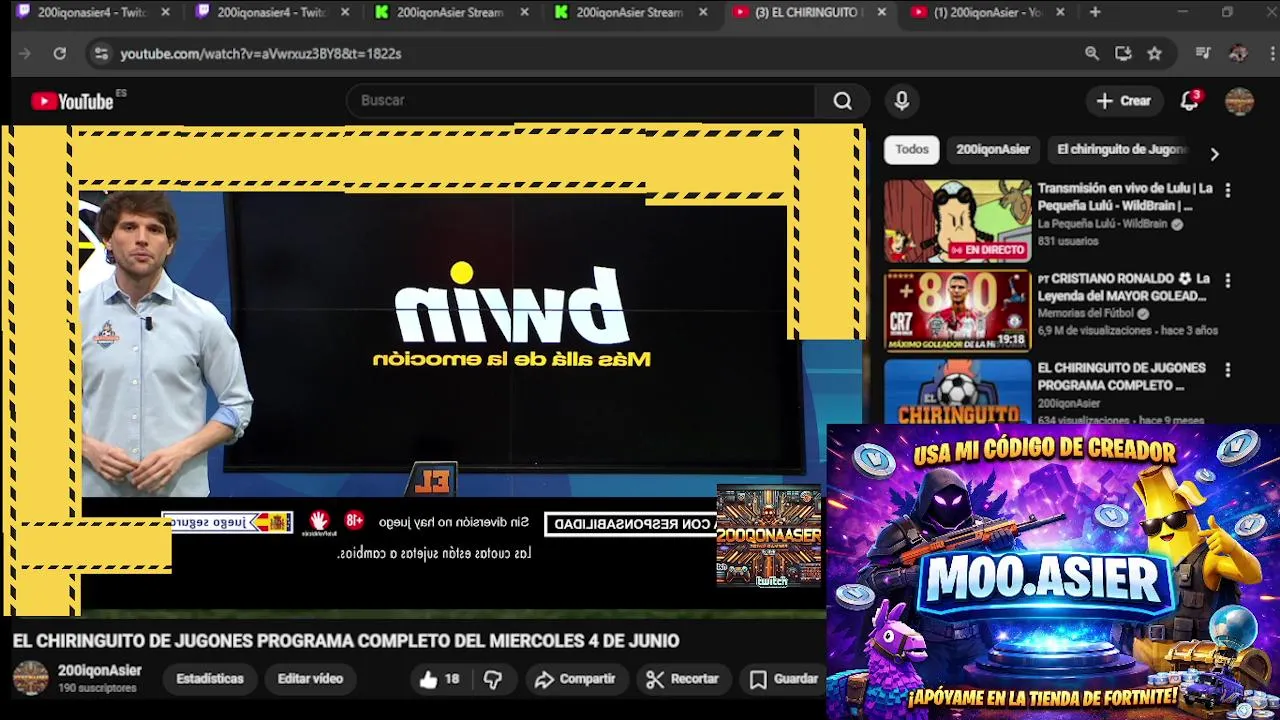Screen dimensions: 1280x720
Task: Click the Recortar button
Action: pyautogui.click(x=683, y=679)
